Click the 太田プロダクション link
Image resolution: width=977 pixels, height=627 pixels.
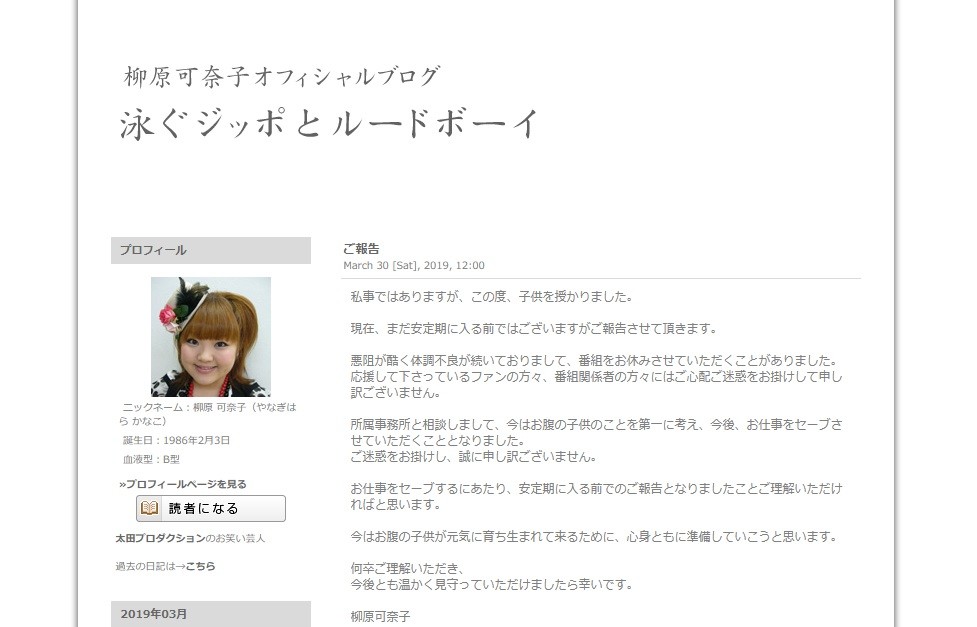click(x=160, y=538)
